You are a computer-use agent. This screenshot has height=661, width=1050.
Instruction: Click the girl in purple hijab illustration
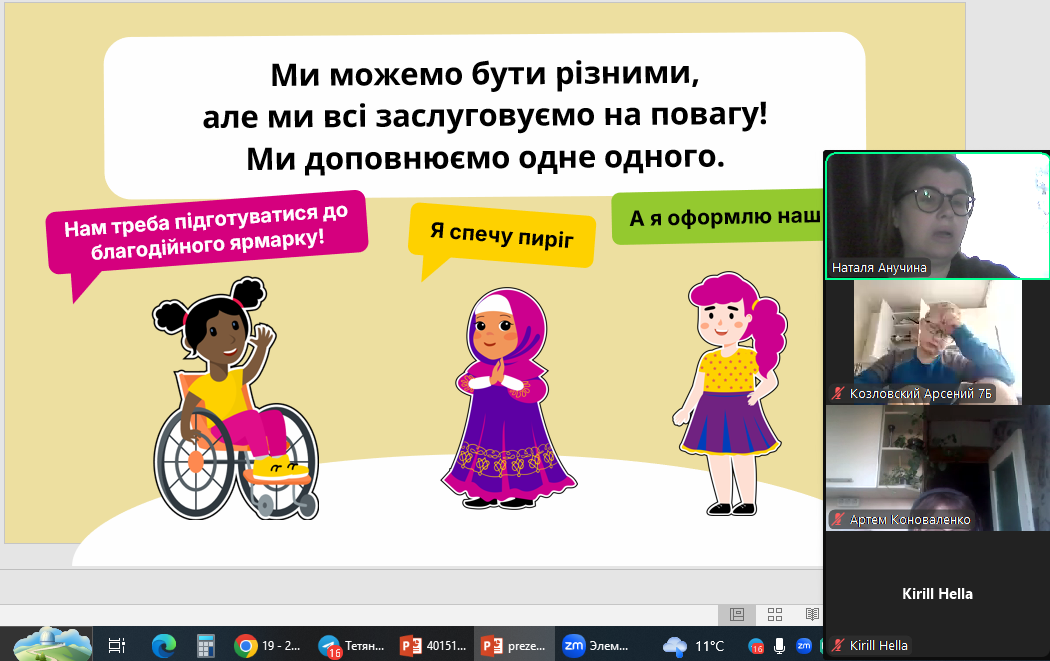click(x=508, y=398)
